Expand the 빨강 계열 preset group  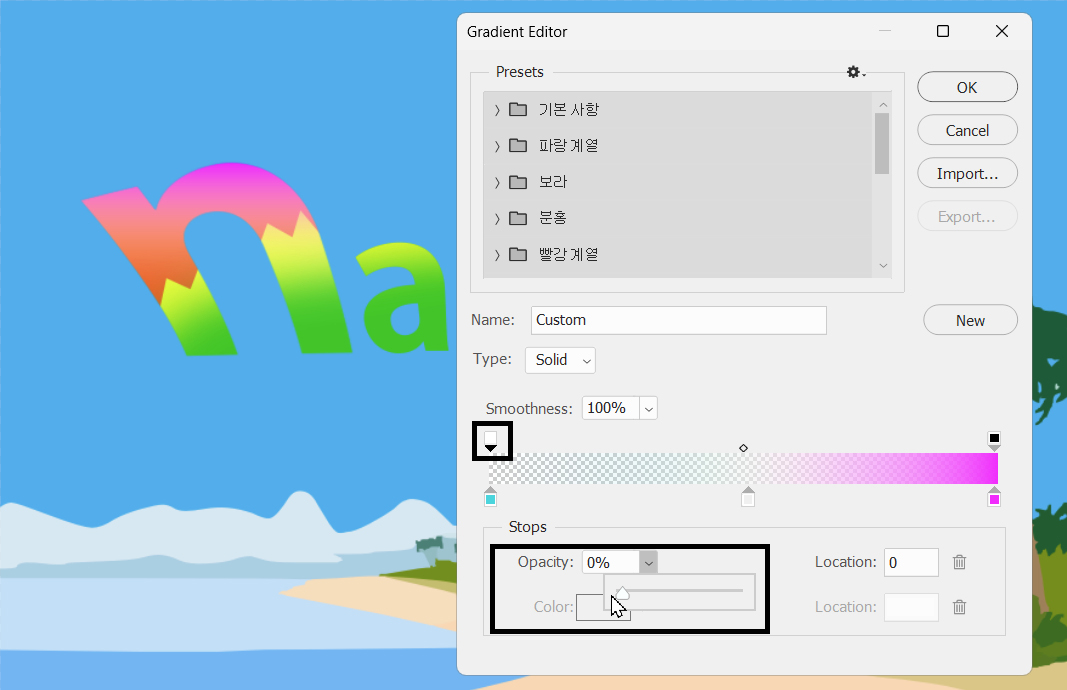pos(497,254)
